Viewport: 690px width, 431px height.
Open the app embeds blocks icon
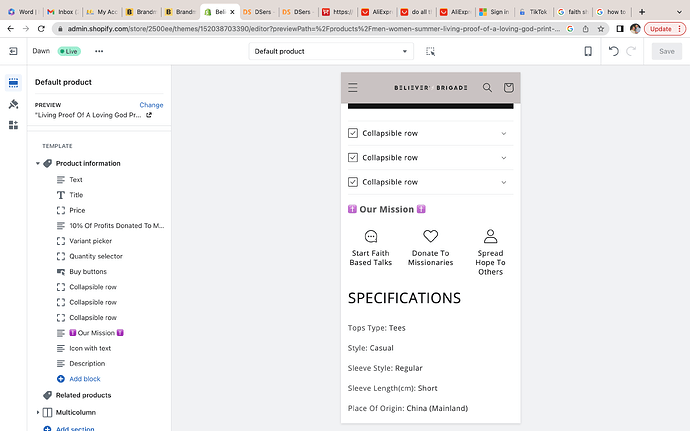point(13,125)
